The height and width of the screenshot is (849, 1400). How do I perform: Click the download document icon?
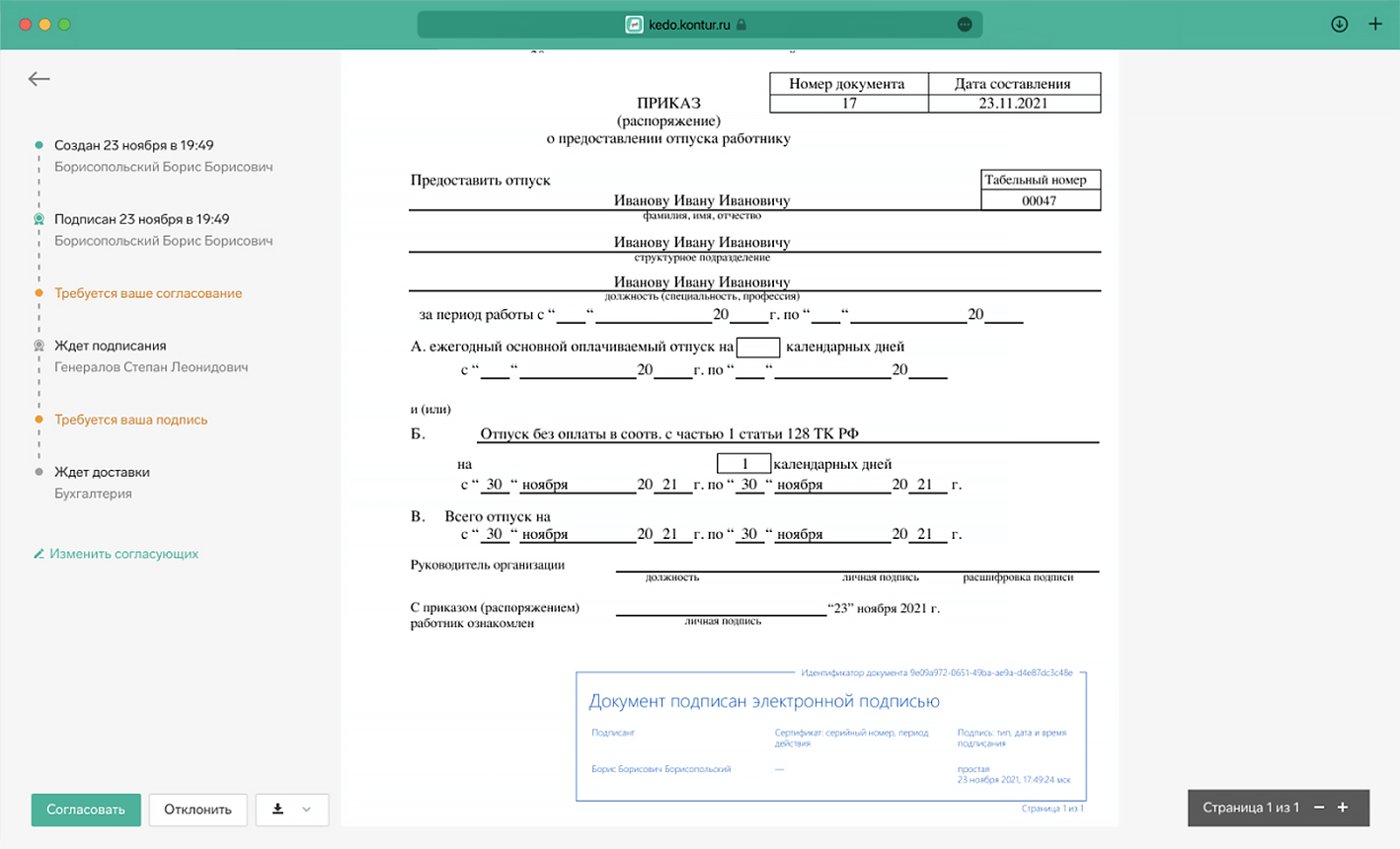click(x=277, y=809)
